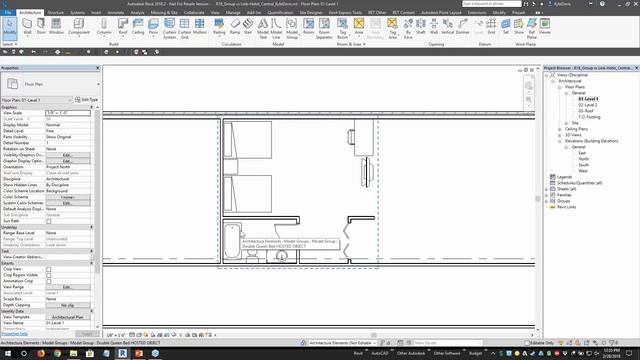The height and width of the screenshot is (360, 640).
Task: Open the Model Group tool
Action: [292, 29]
